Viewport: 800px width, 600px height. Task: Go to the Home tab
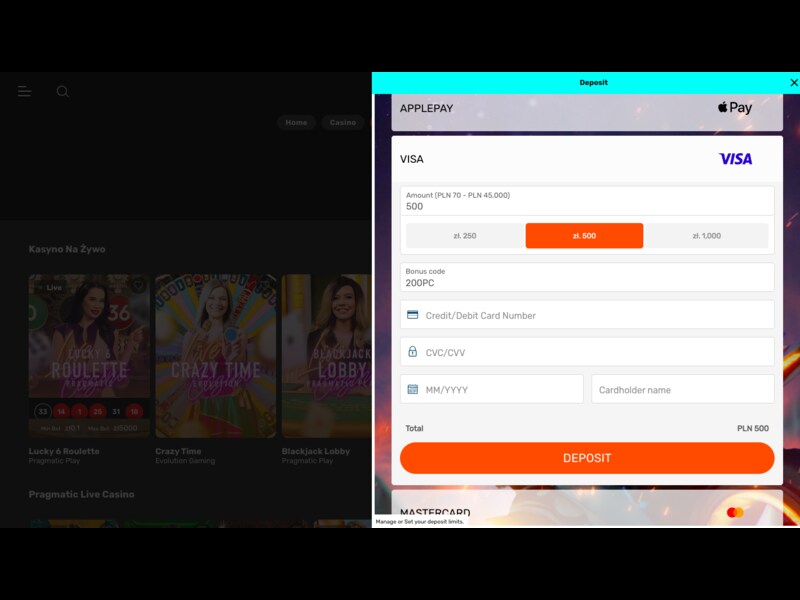[296, 123]
